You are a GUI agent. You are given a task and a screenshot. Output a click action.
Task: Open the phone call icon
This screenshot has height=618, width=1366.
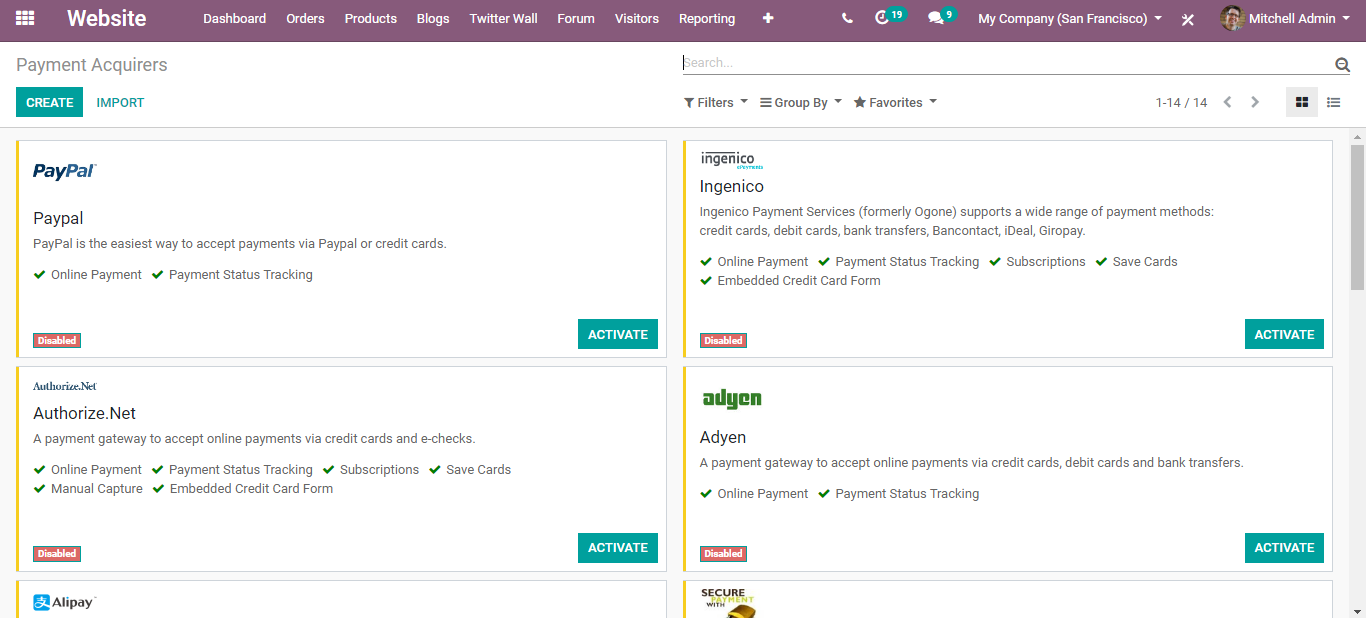pos(847,18)
